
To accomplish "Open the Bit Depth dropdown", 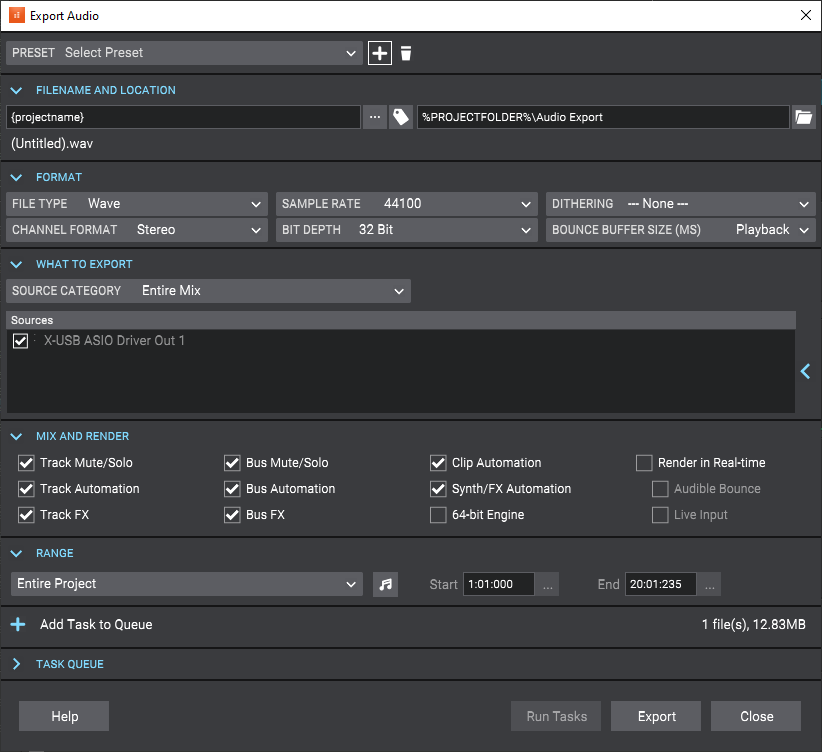I will click(407, 230).
